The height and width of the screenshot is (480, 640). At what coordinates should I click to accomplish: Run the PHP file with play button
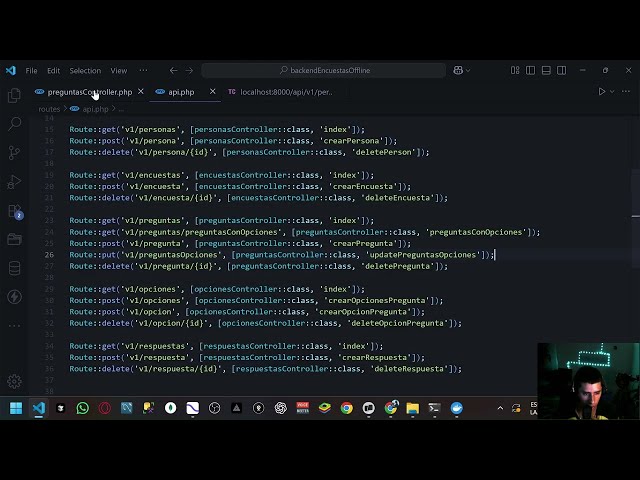point(602,91)
